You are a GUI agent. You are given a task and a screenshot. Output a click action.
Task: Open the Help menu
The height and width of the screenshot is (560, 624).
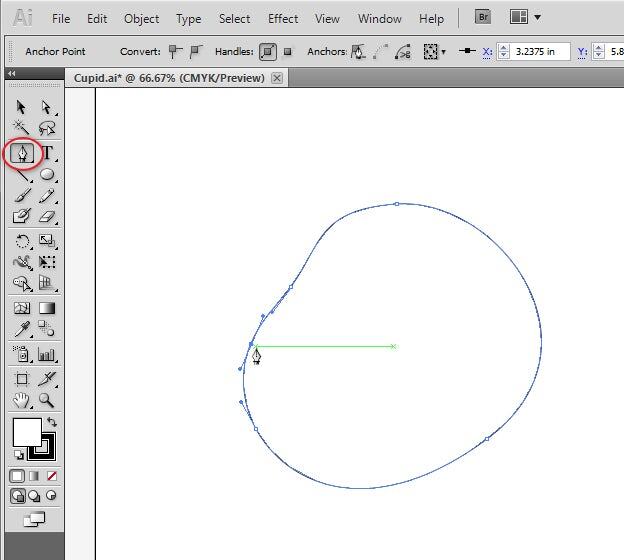click(x=431, y=19)
